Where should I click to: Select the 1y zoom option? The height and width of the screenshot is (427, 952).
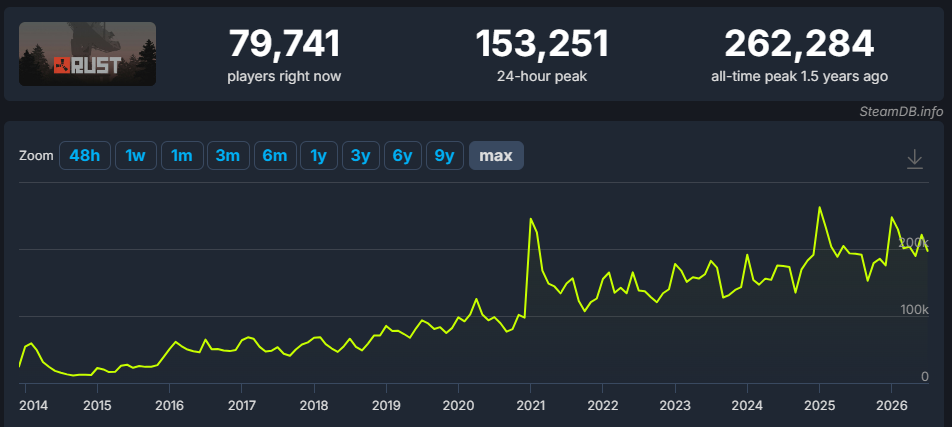pos(319,155)
